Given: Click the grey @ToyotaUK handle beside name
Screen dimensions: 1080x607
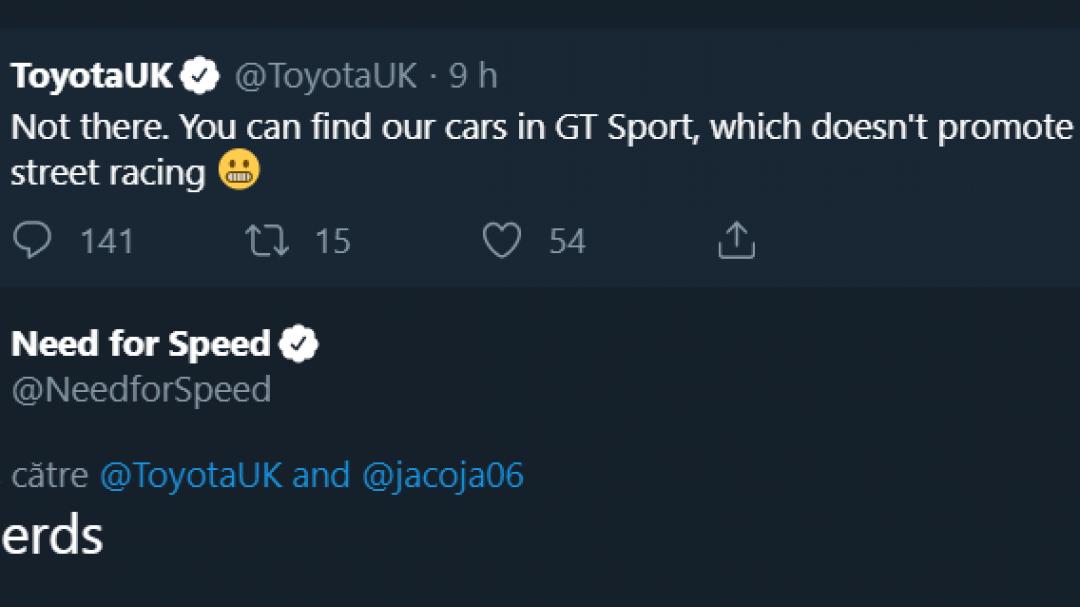Looking at the screenshot, I should point(325,77).
